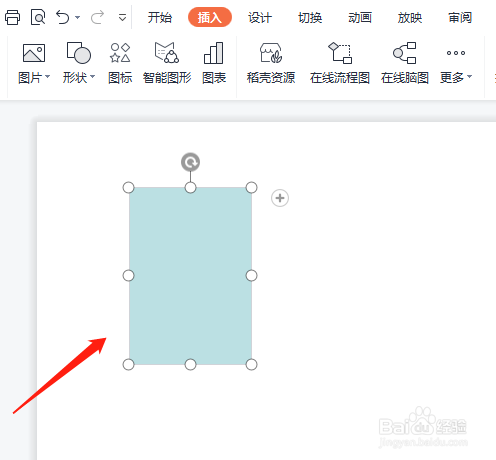Open Print Preview icon
Image resolution: width=496 pixels, height=460 pixels.
point(38,17)
